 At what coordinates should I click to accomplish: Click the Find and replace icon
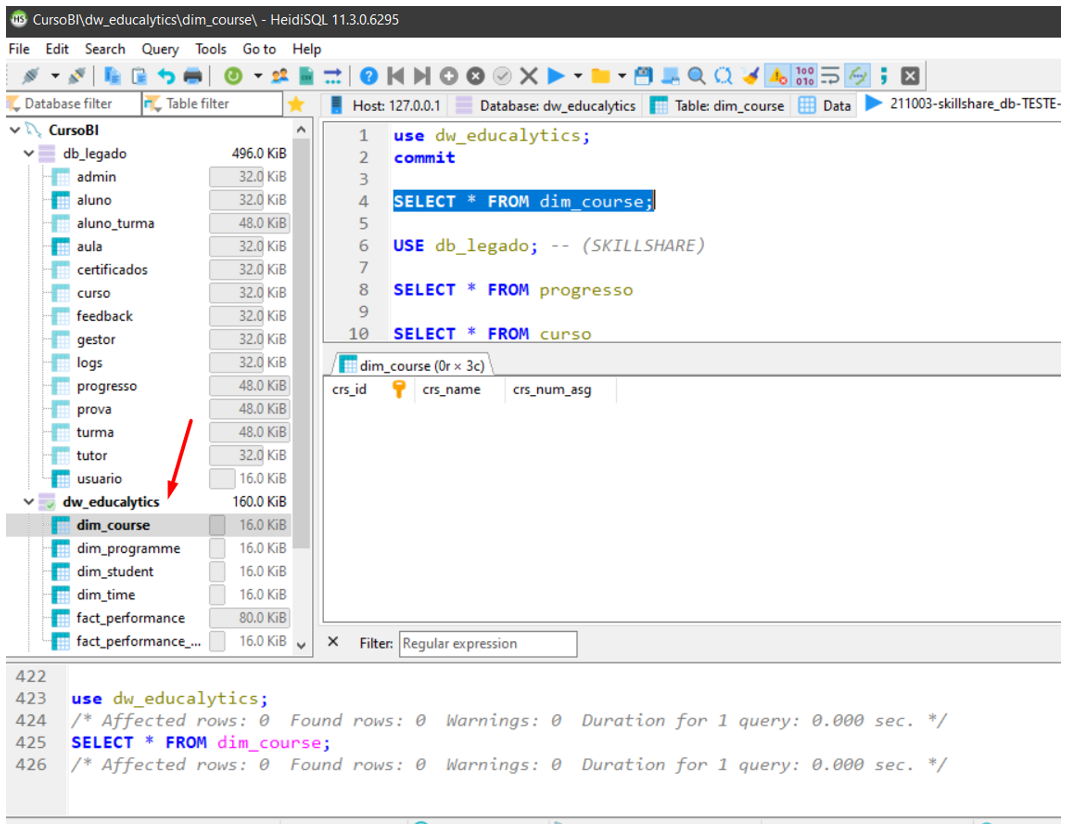point(723,76)
